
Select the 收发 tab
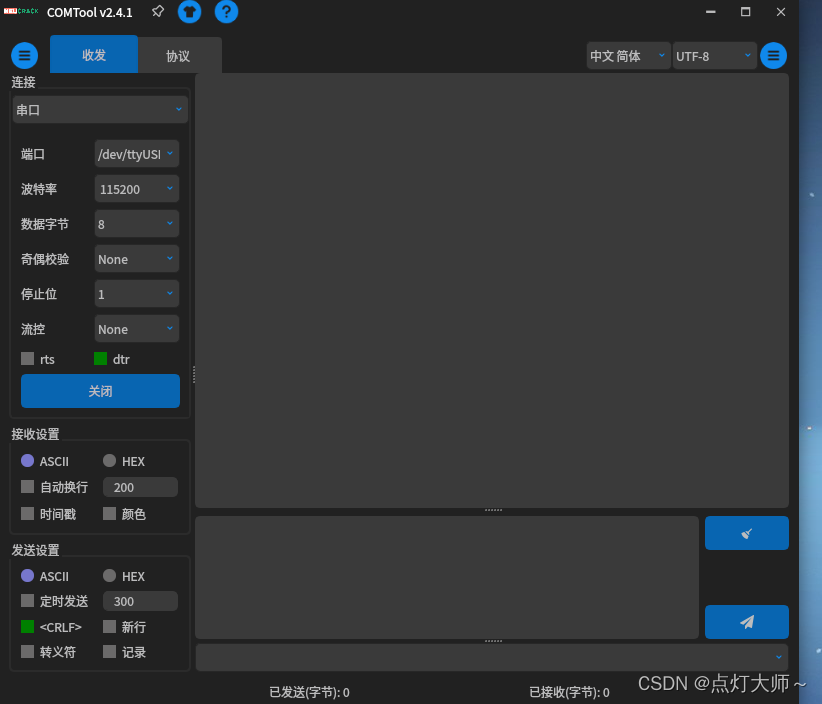[x=93, y=55]
